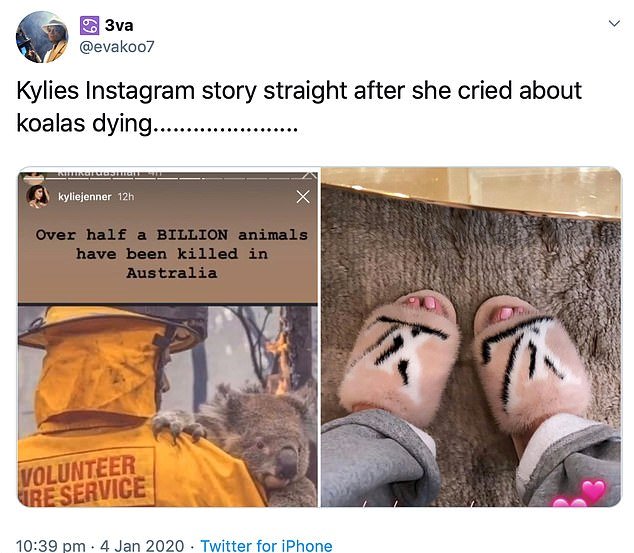
Task: Open the 10:39 pm tweet timestamp
Action: 51,546
